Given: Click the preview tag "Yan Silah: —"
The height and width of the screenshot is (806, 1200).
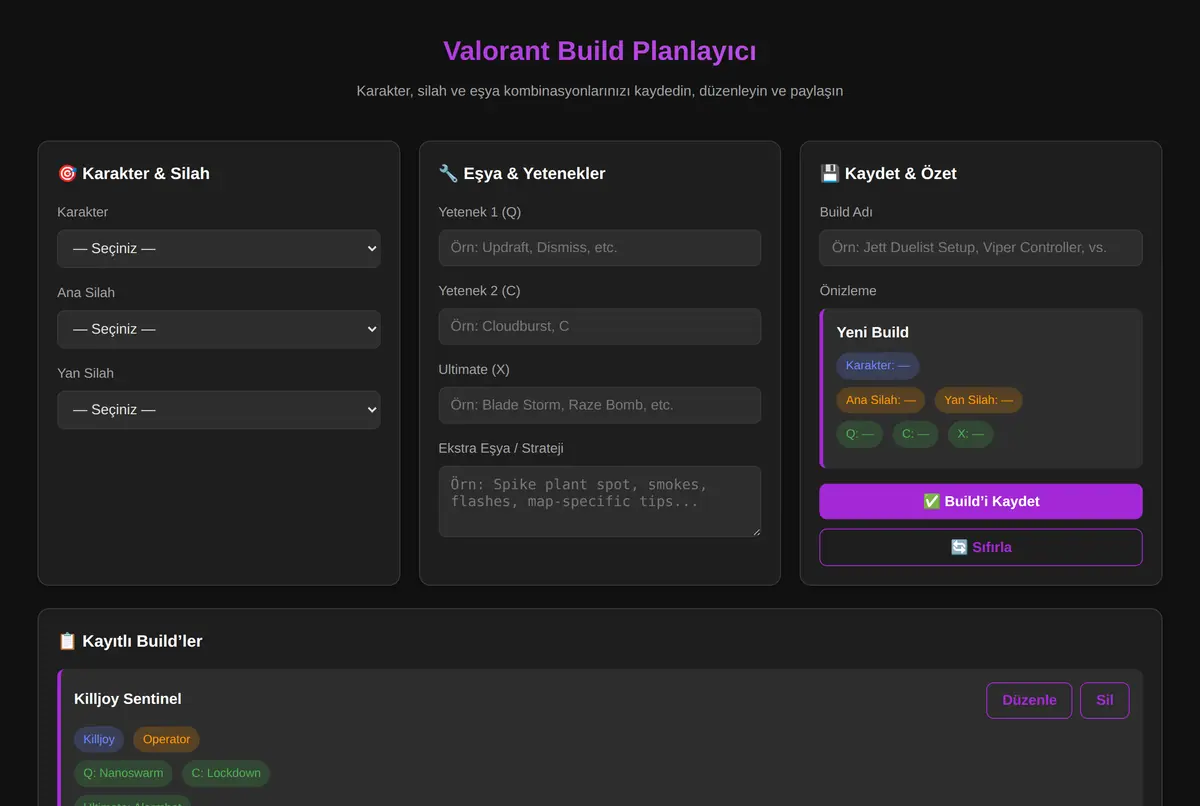Looking at the screenshot, I should 978,400.
